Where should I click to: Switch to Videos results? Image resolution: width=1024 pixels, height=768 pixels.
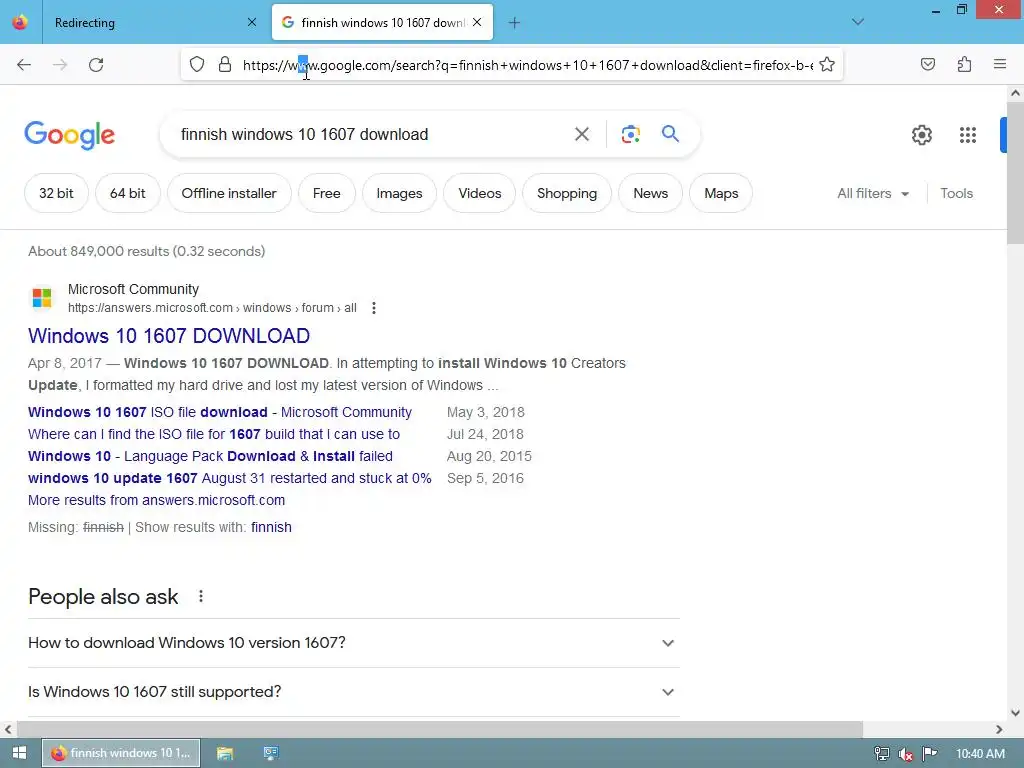pos(479,193)
